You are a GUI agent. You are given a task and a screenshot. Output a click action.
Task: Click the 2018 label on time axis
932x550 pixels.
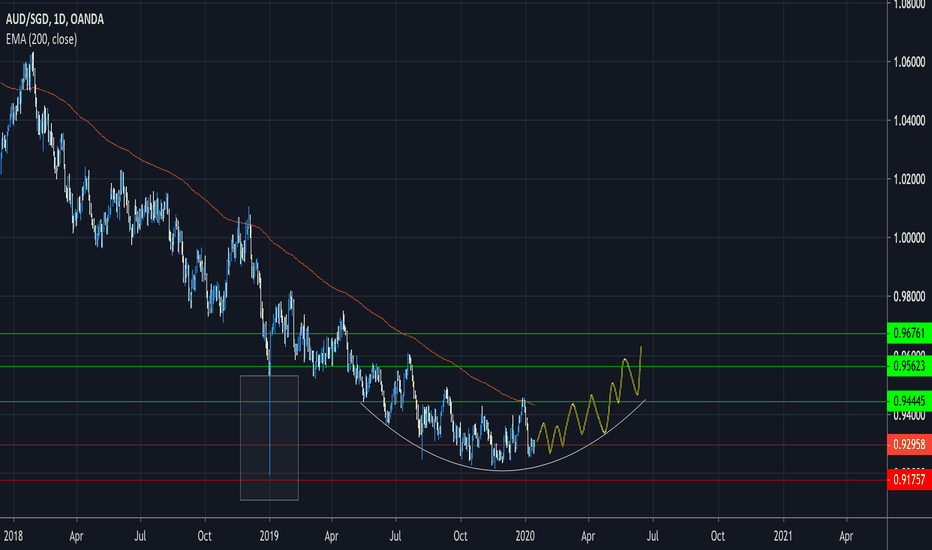[x=15, y=536]
